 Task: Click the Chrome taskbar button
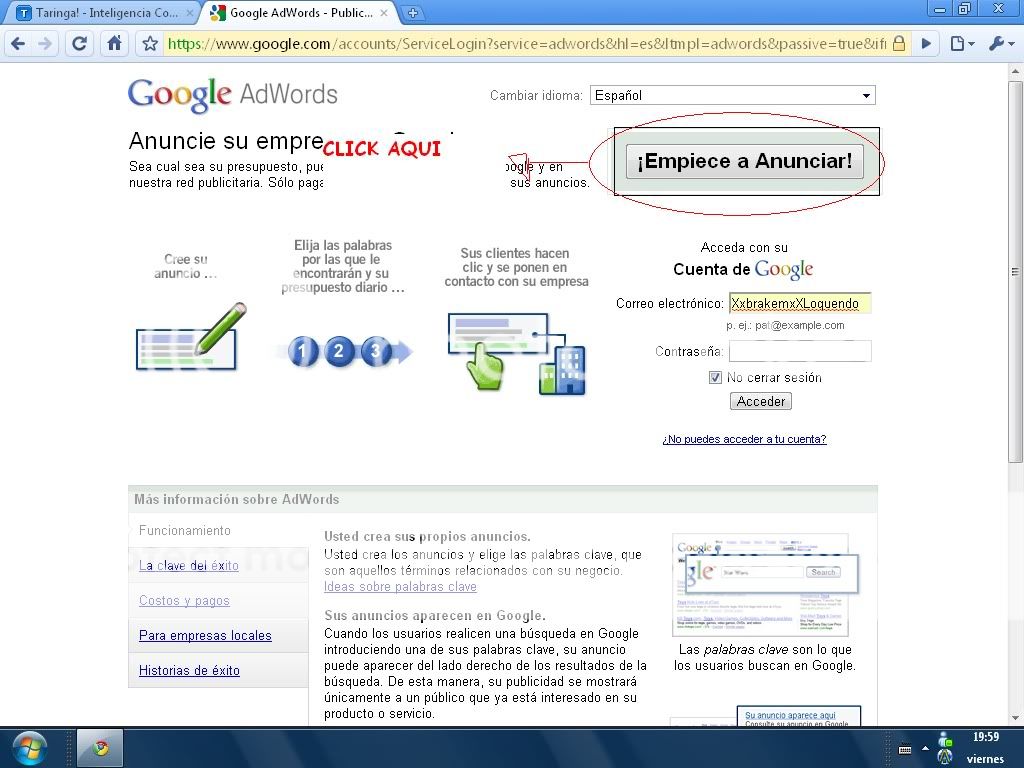[x=99, y=748]
